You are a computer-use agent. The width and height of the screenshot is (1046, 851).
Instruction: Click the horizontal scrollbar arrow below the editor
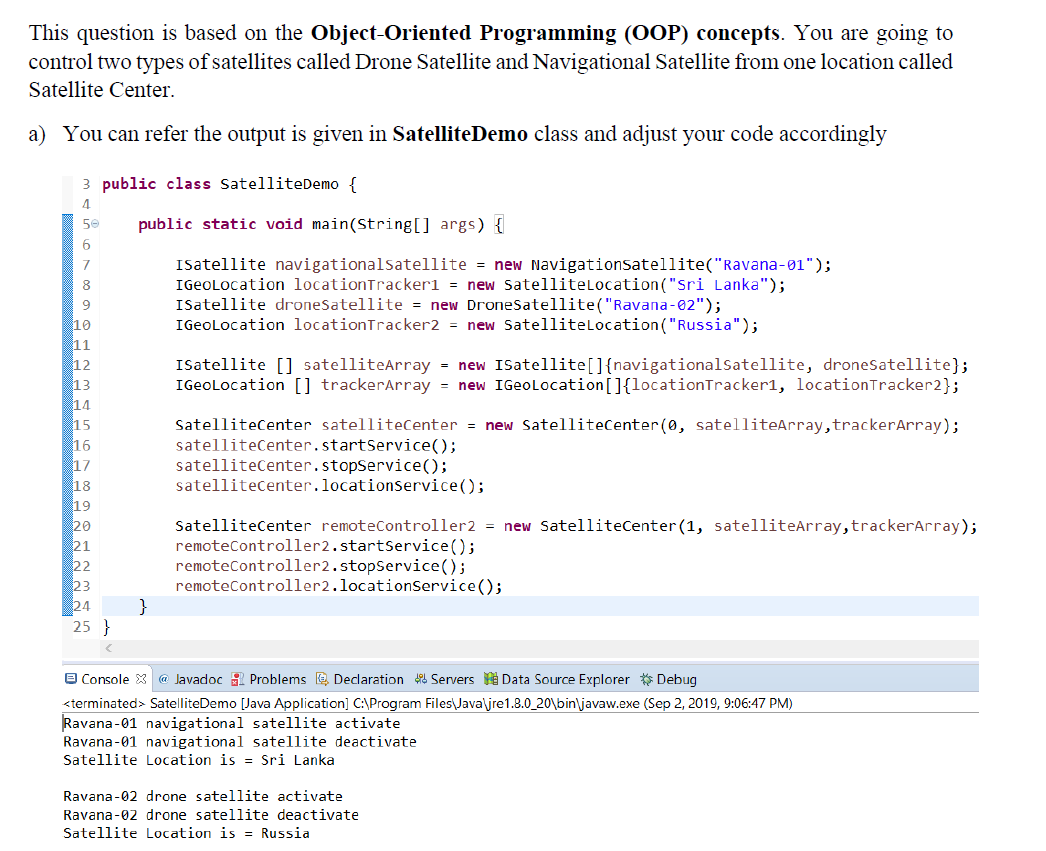click(x=107, y=647)
